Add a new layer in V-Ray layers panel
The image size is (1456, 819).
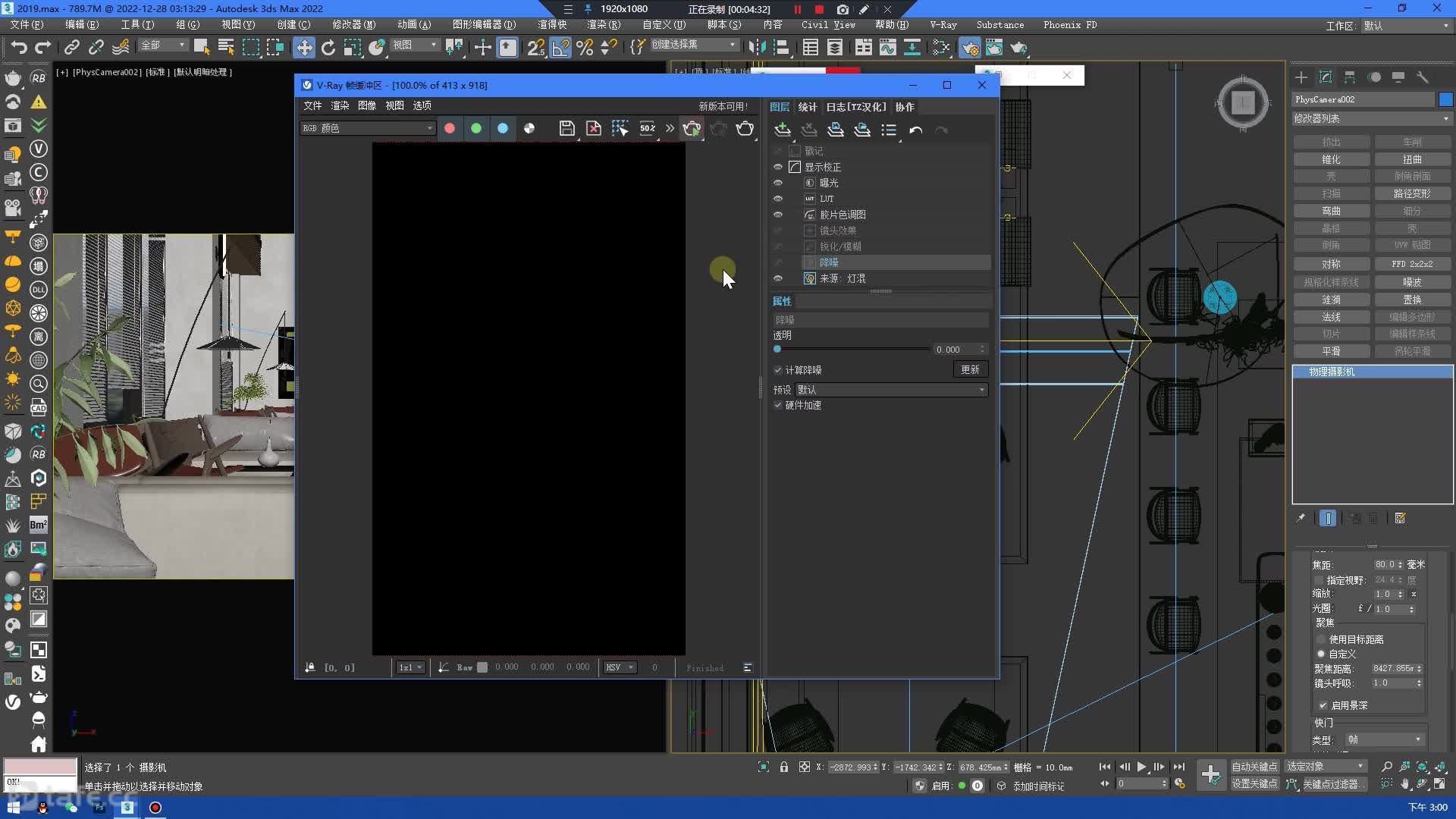point(783,130)
